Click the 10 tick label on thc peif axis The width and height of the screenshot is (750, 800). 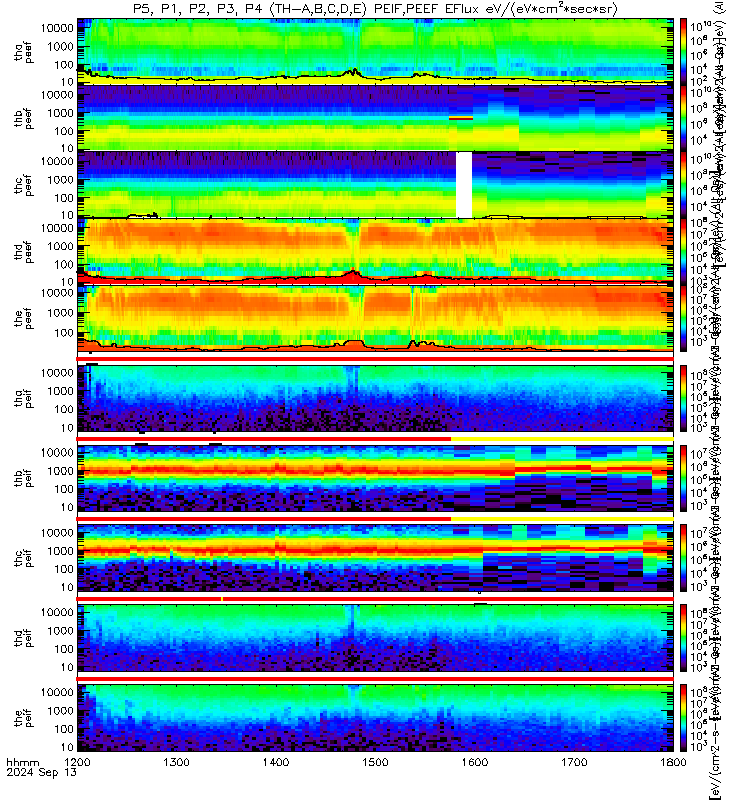pos(67,587)
